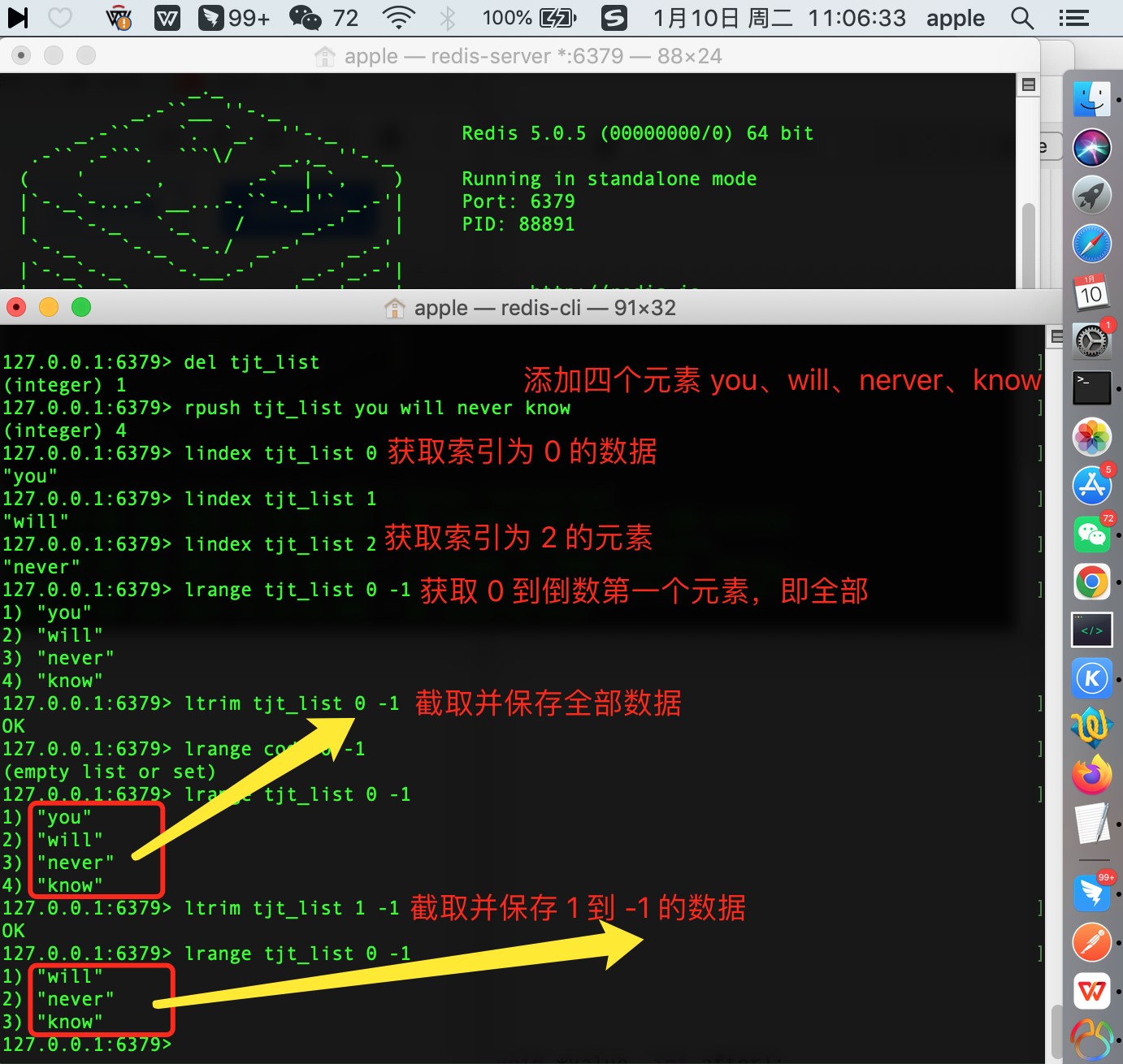The image size is (1123, 1064).
Task: Open the yellow rope app Dock icon
Action: tap(1090, 725)
